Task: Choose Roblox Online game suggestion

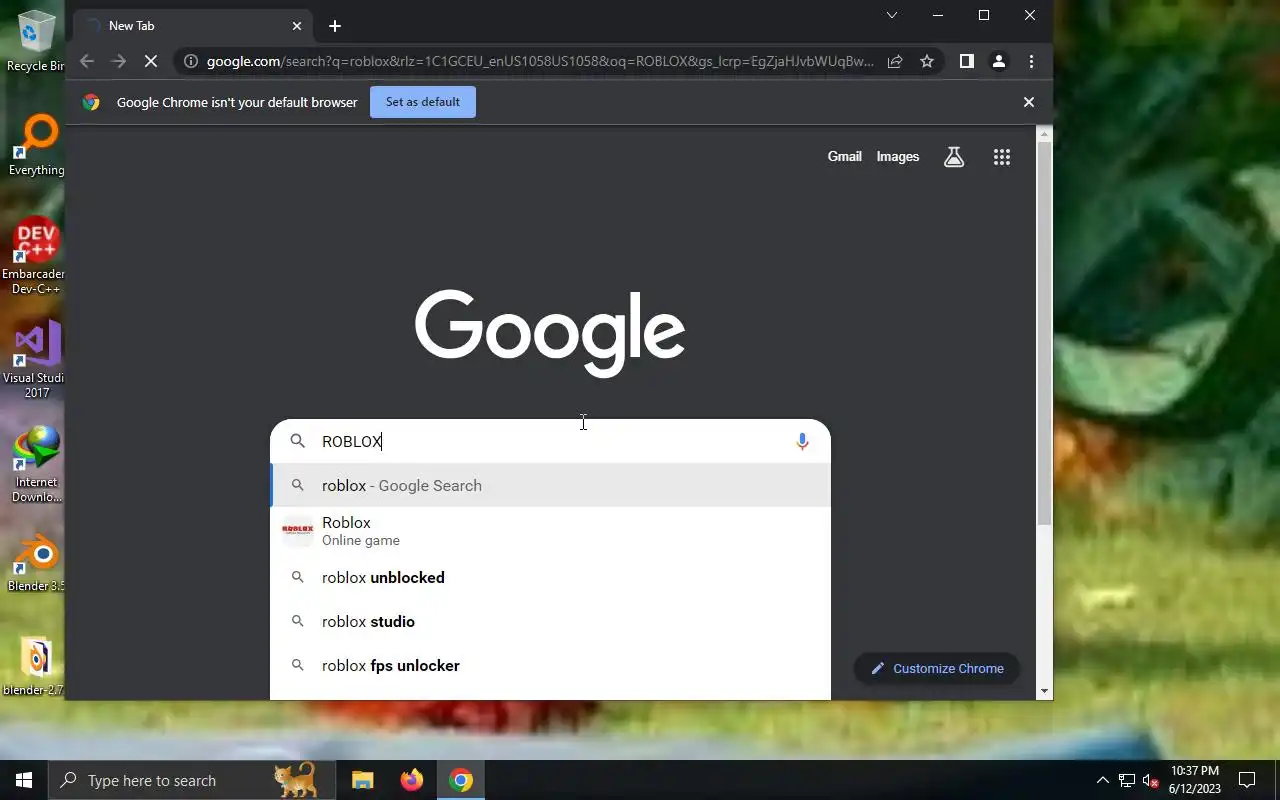Action: 550,531
